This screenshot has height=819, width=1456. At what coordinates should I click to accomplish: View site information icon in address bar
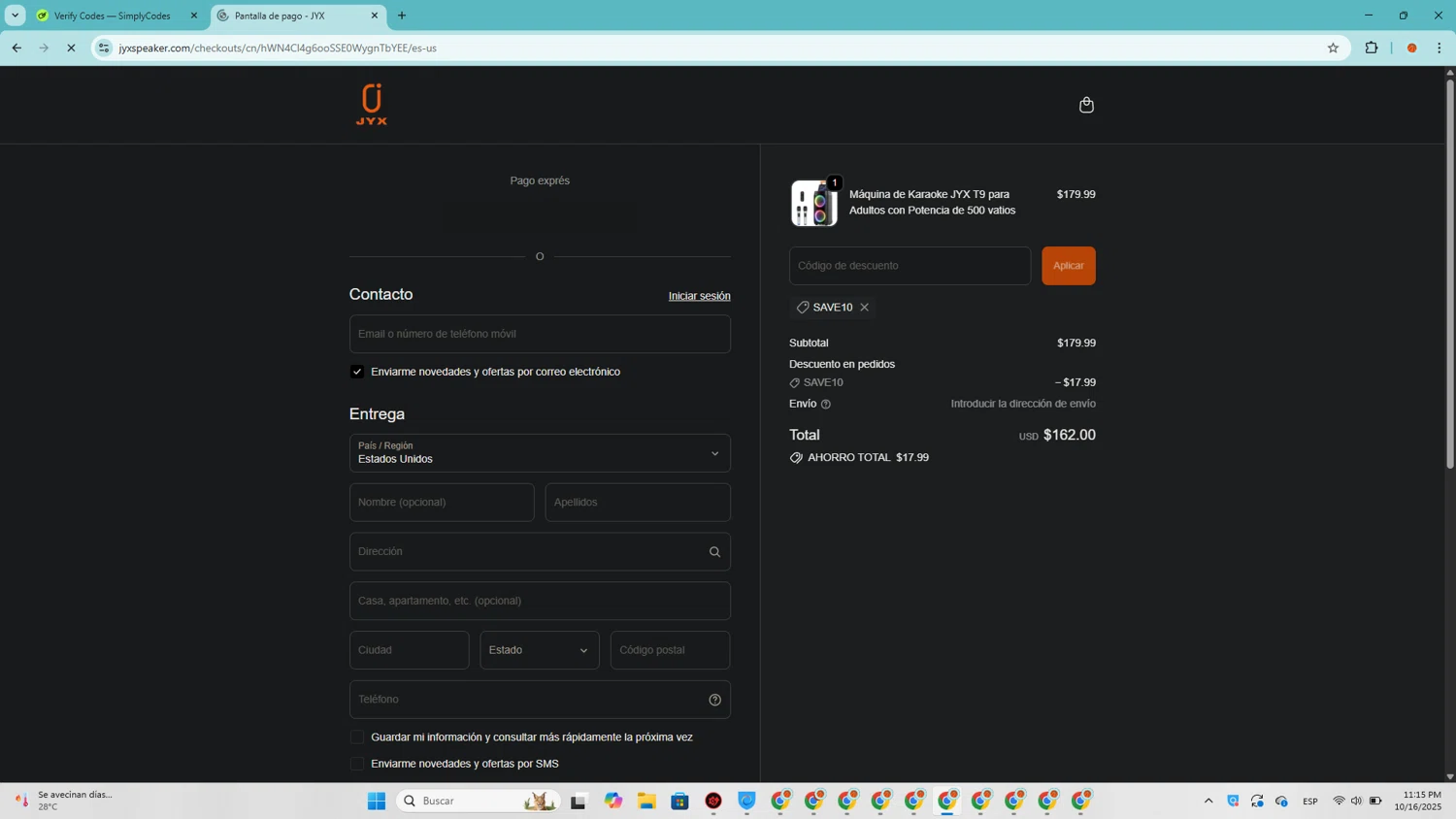(104, 48)
